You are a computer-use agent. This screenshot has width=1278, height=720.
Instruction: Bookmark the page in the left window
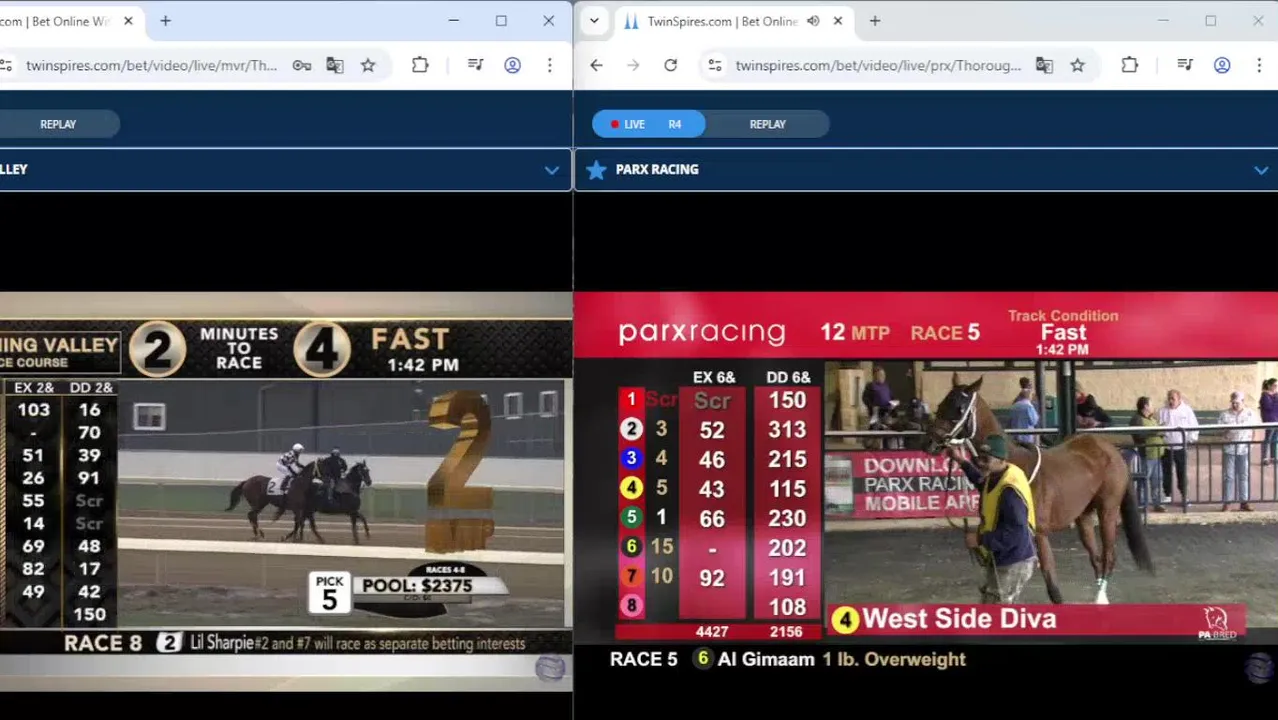368,65
